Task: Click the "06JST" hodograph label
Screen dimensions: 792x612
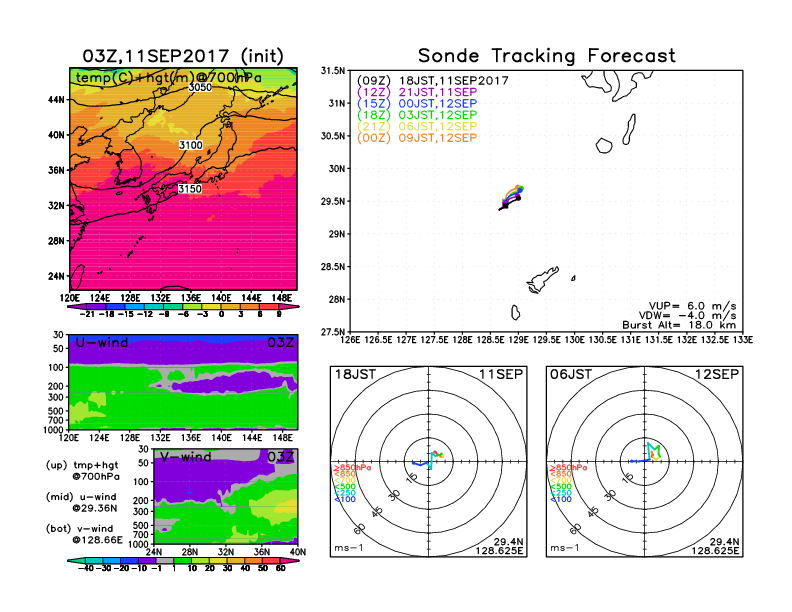Action: point(571,375)
